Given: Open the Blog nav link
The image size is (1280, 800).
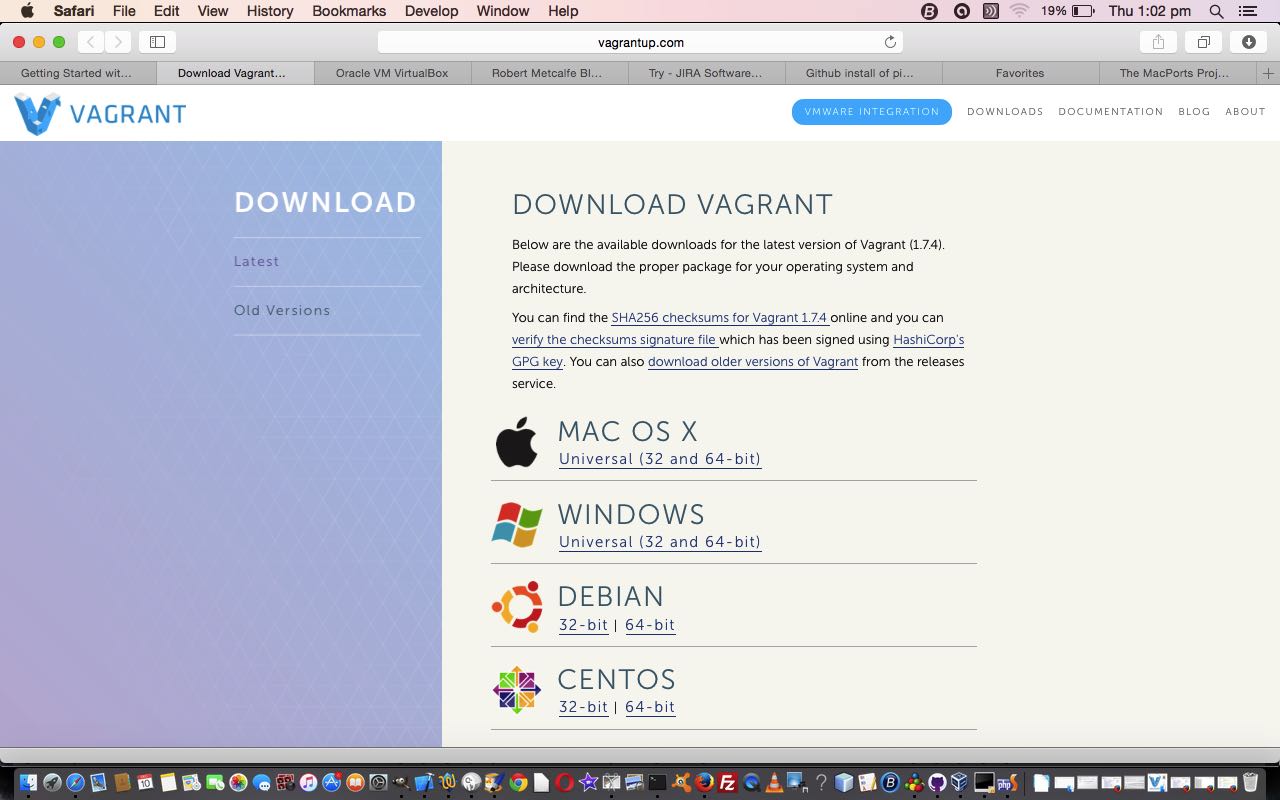Looking at the screenshot, I should click(x=1194, y=112).
